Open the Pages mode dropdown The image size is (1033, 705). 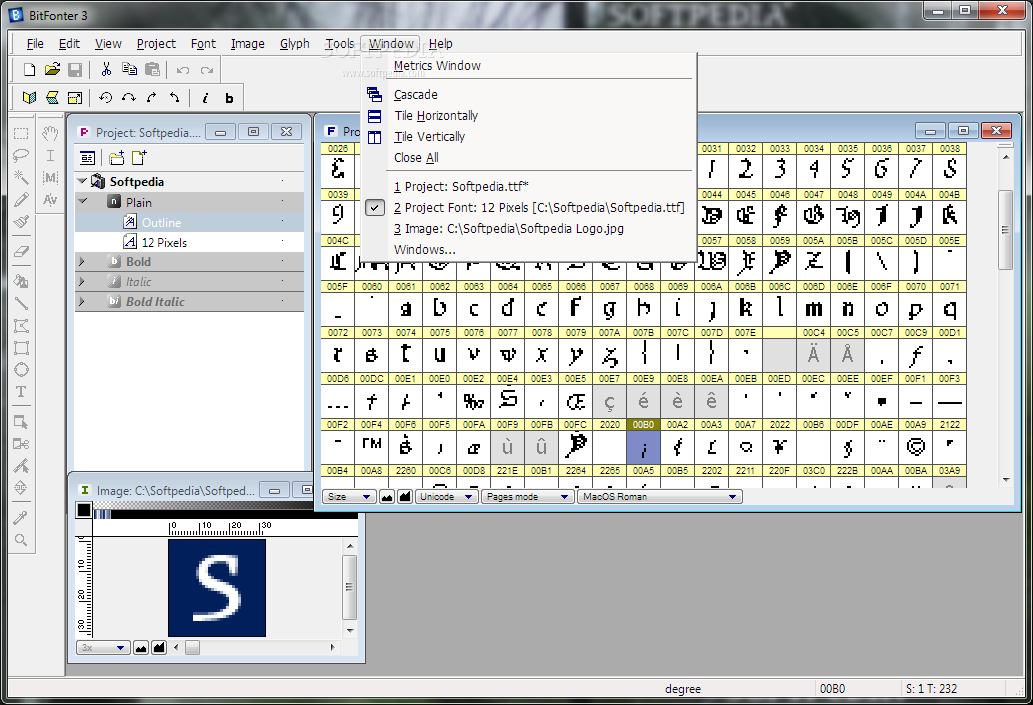click(526, 497)
